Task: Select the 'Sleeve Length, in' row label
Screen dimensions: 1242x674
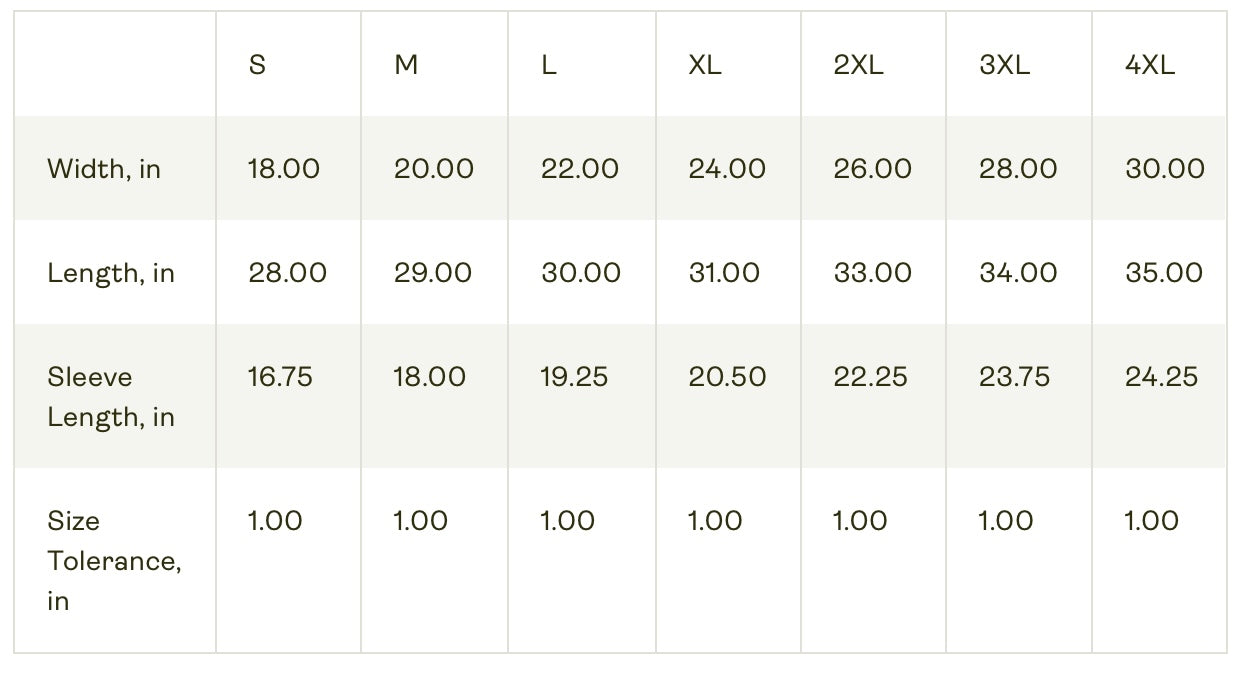Action: (x=111, y=396)
